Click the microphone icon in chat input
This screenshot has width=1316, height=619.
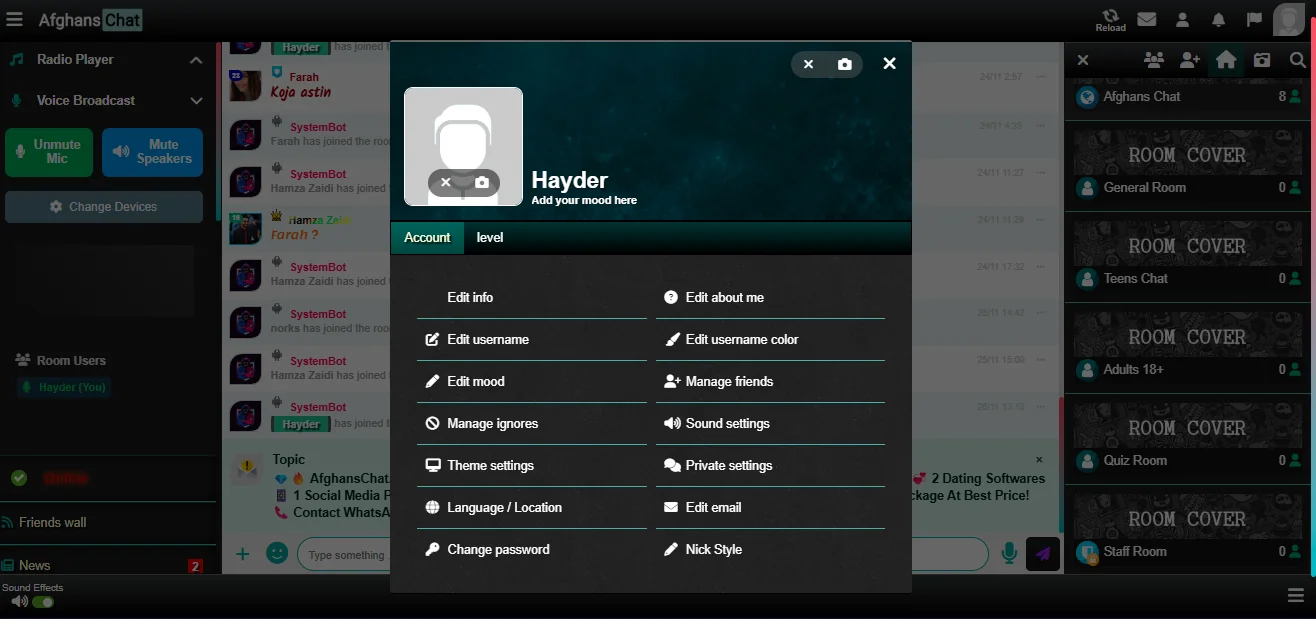click(1009, 553)
